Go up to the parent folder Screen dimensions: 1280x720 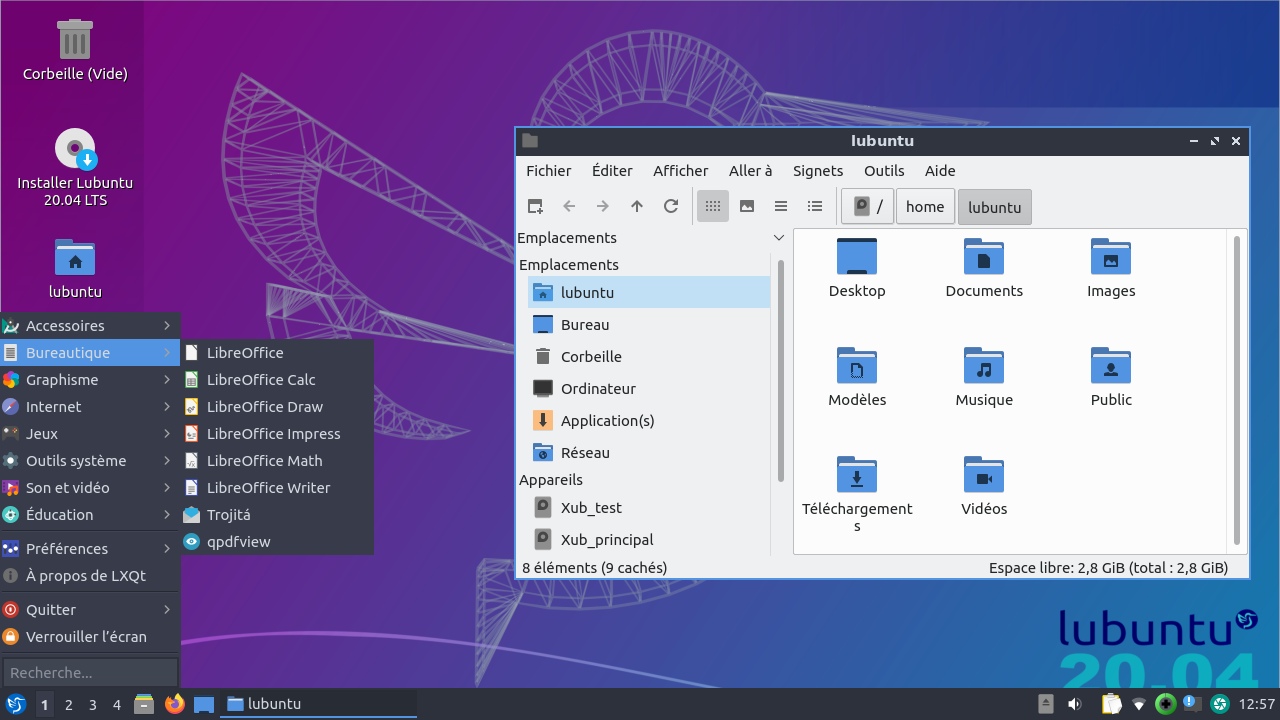637,206
